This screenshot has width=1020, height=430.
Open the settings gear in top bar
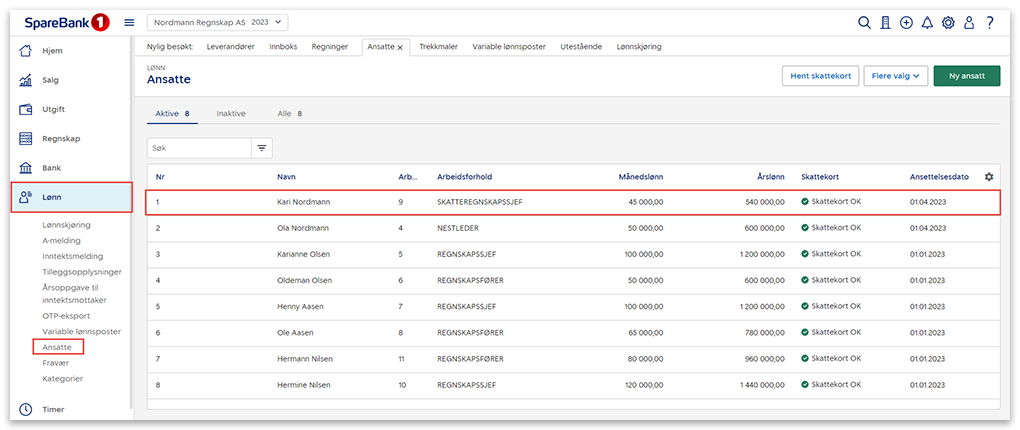coord(948,22)
